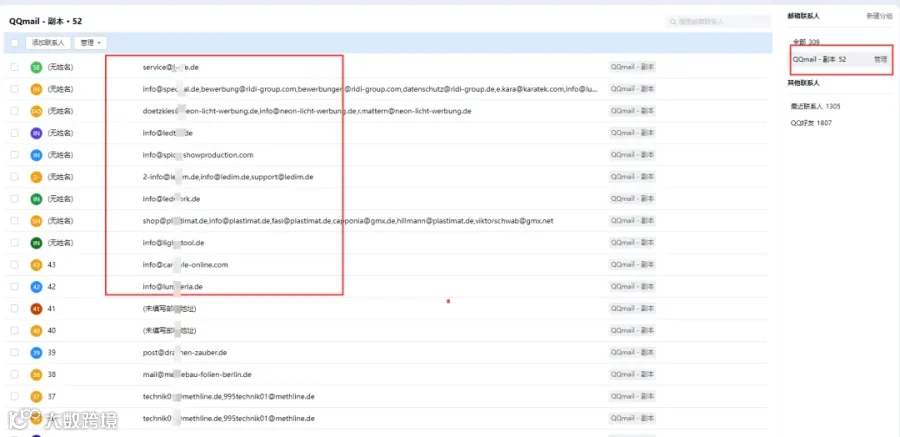Click 管理 next to QQmail - 副本 52
Viewport: 900px width, 437px height.
[880, 59]
